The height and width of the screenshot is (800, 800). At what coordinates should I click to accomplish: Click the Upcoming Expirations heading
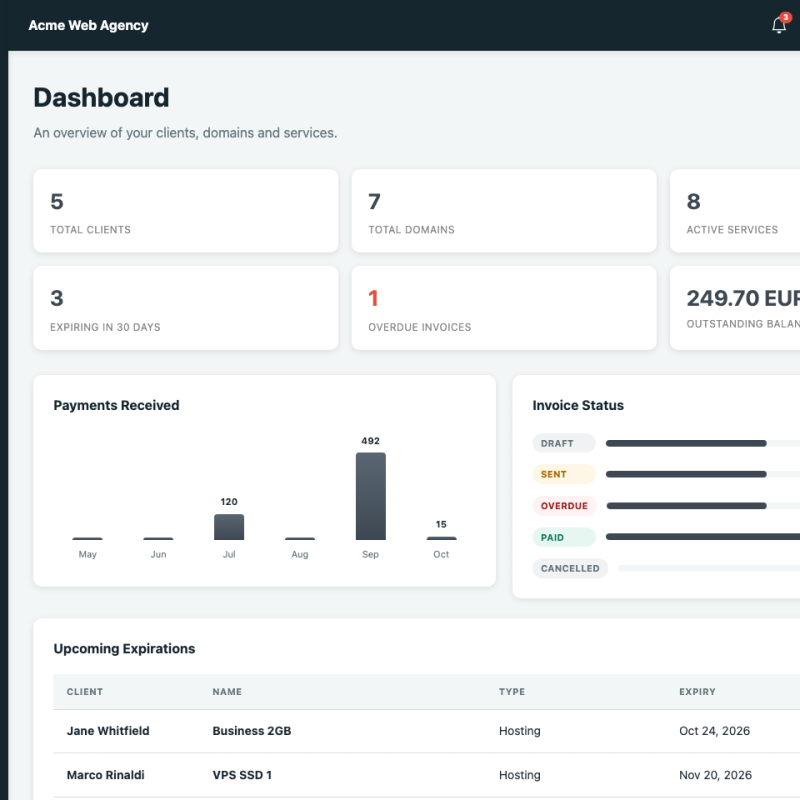point(124,648)
